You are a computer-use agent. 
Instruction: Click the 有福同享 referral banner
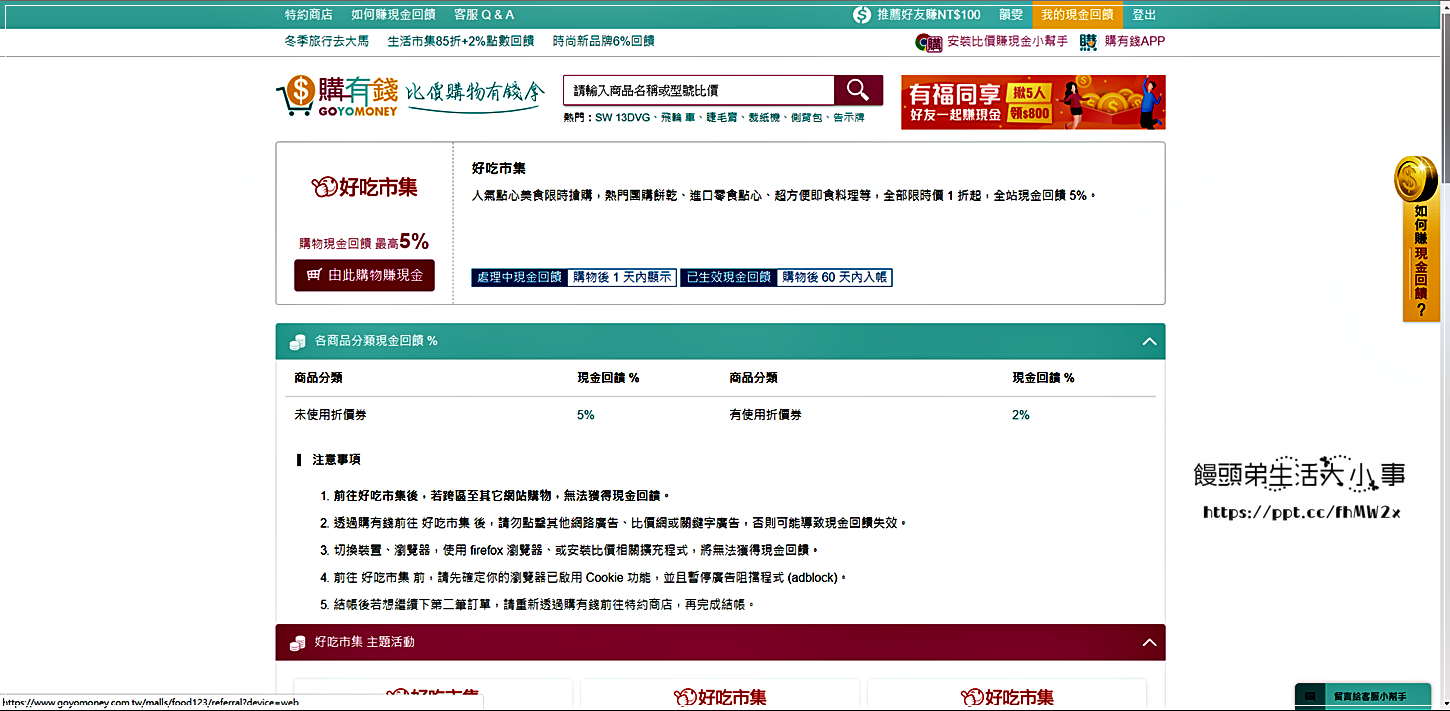tap(1032, 102)
